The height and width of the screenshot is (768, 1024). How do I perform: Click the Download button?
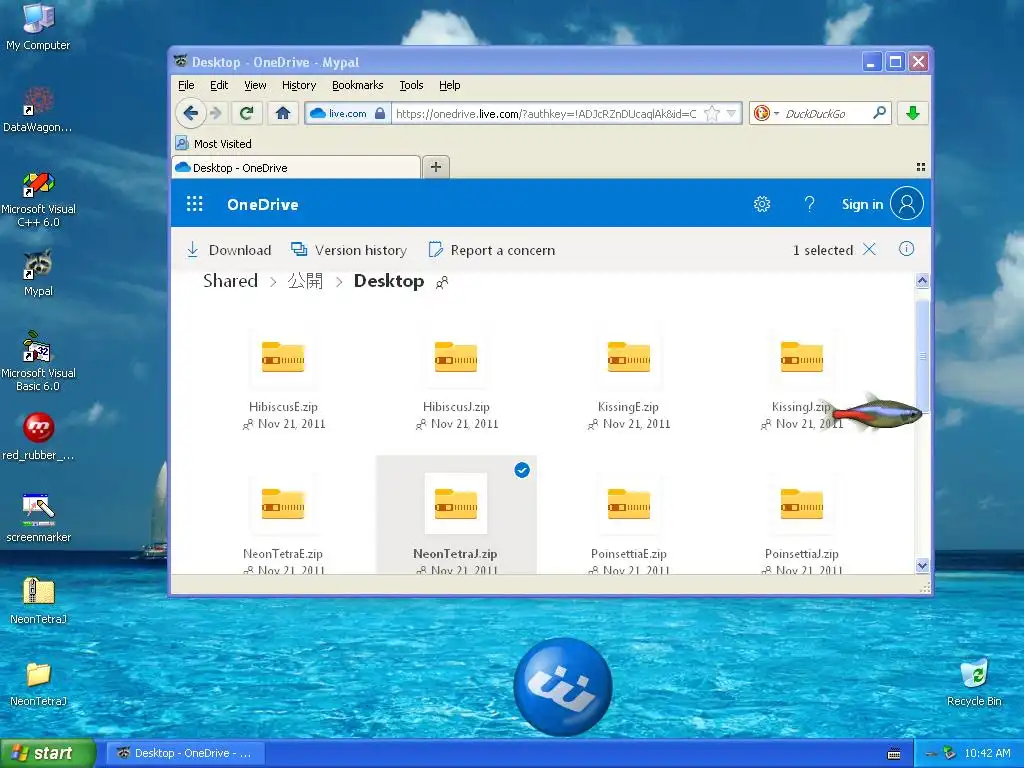(x=229, y=249)
